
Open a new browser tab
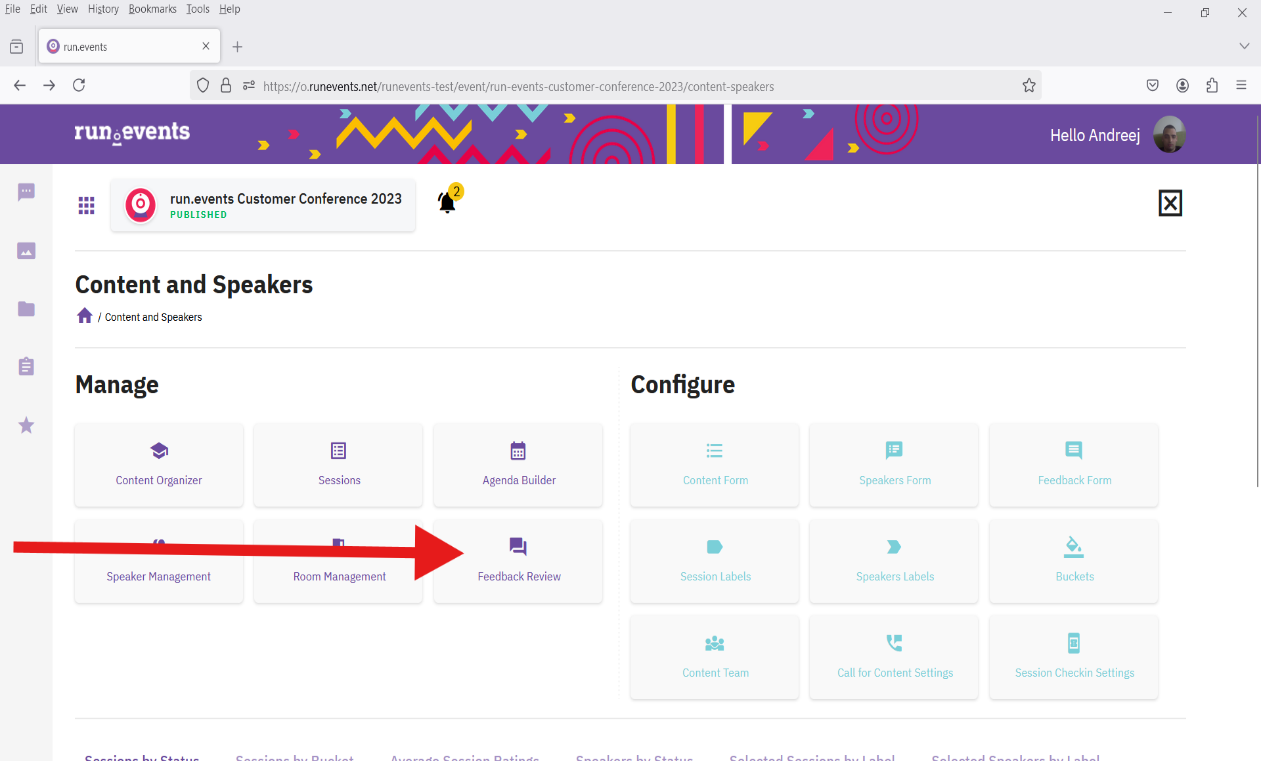(x=237, y=46)
